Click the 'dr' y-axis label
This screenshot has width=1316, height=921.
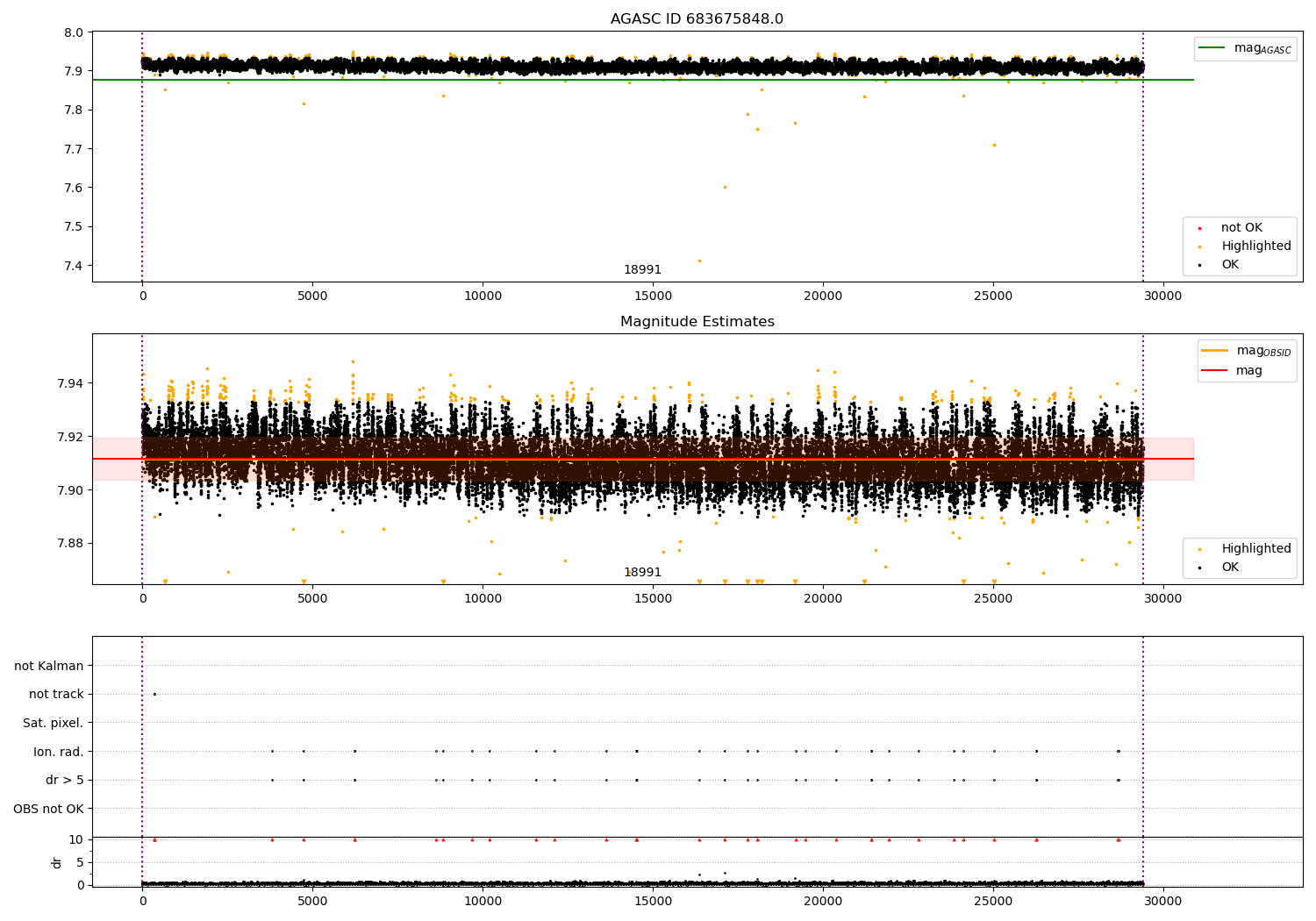point(57,862)
